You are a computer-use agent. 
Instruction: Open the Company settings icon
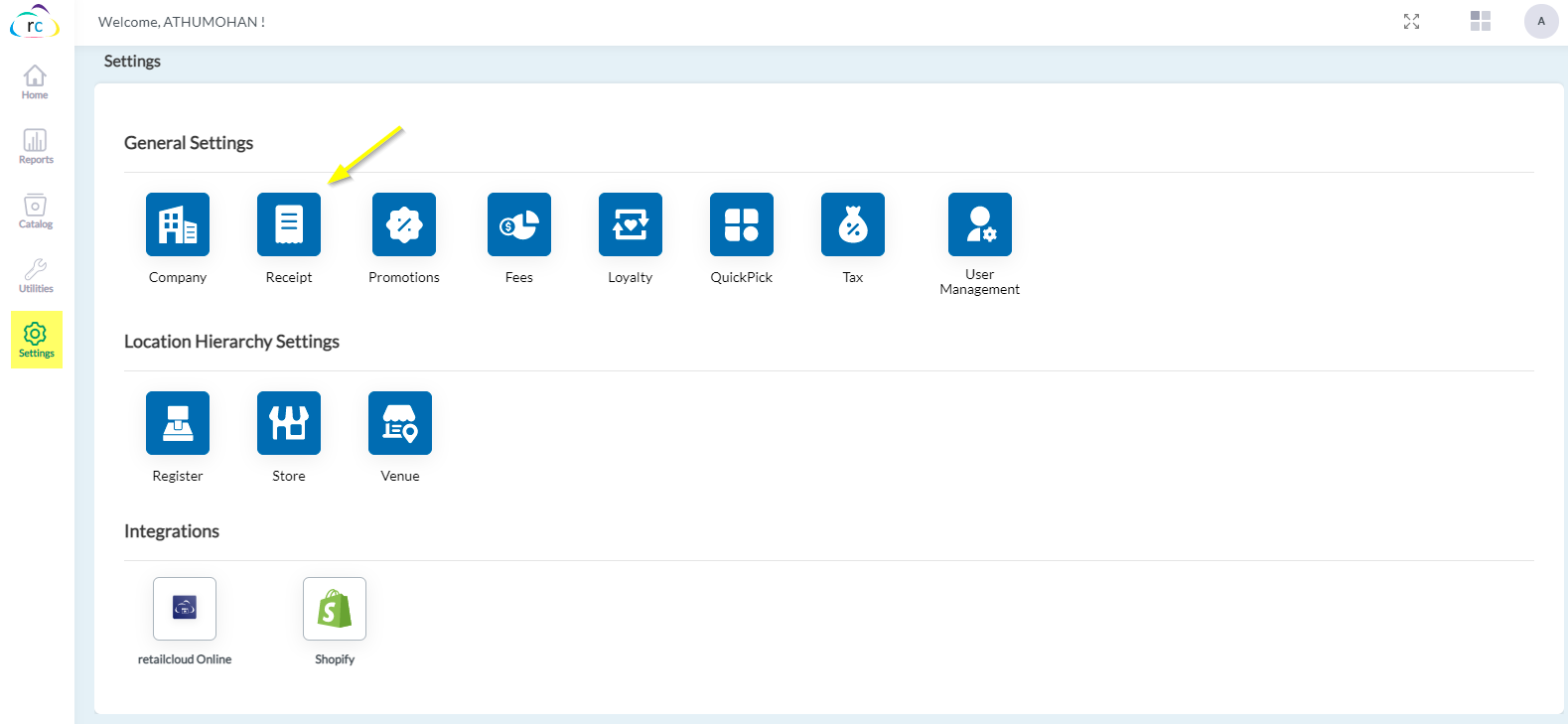click(178, 224)
